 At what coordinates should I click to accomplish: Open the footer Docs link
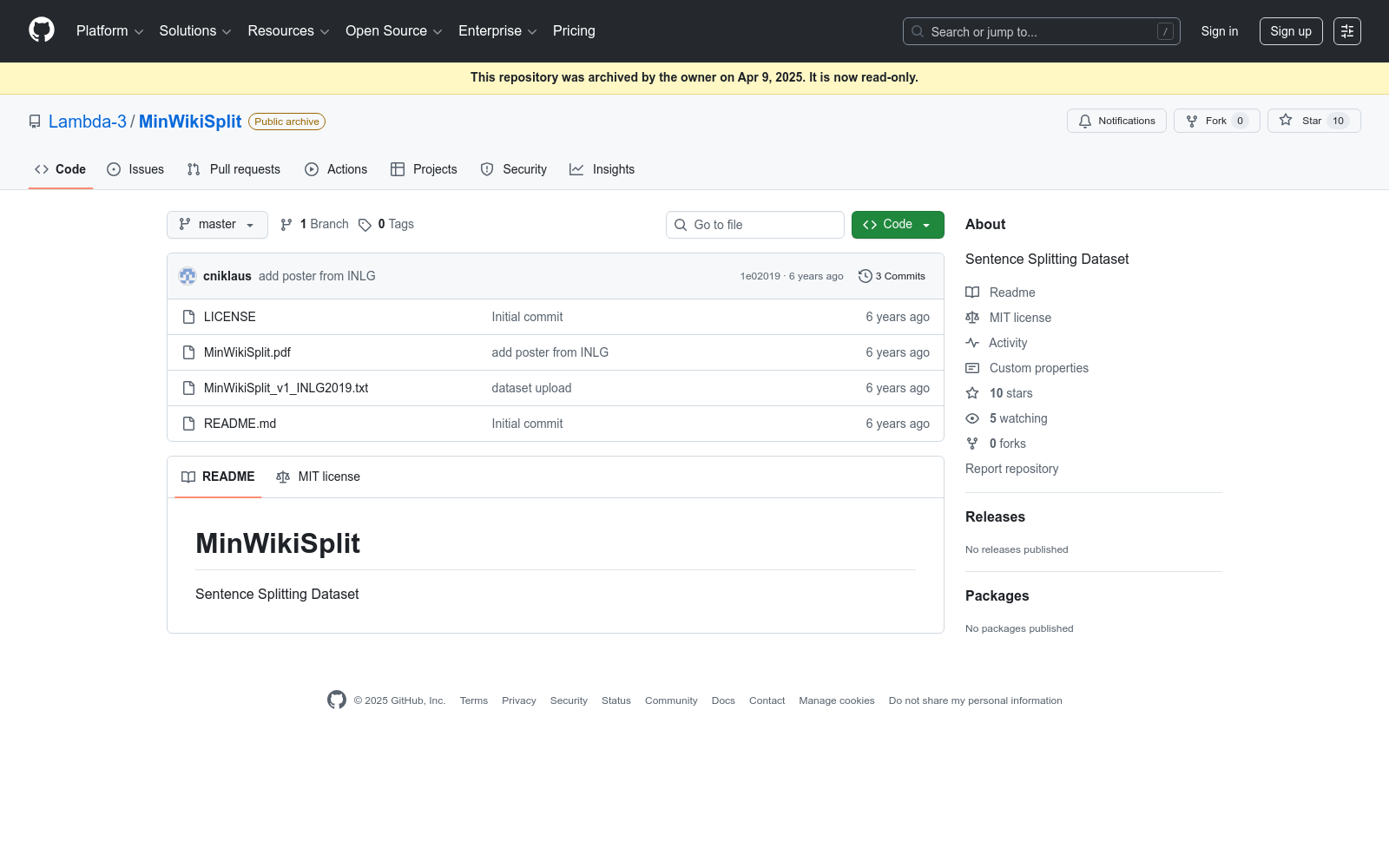723,700
